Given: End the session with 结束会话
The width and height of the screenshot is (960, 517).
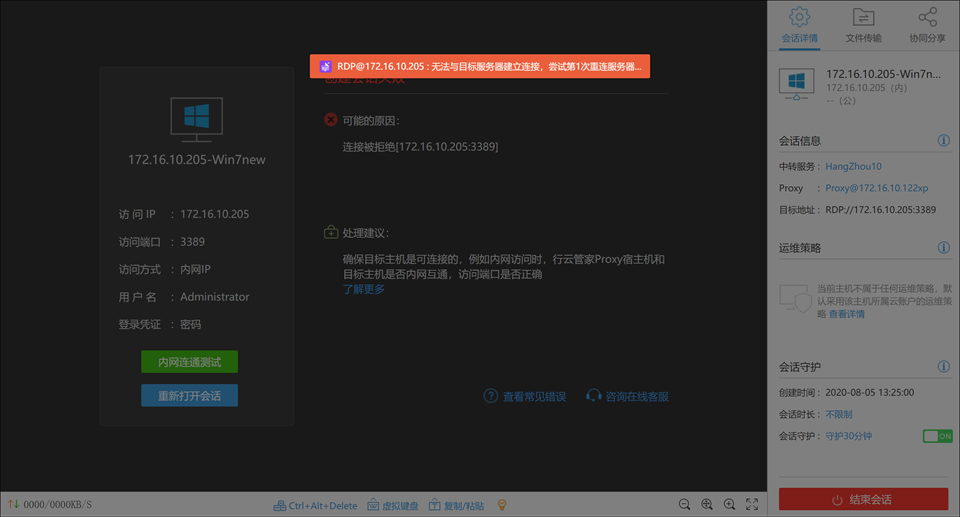Looking at the screenshot, I should [x=862, y=499].
